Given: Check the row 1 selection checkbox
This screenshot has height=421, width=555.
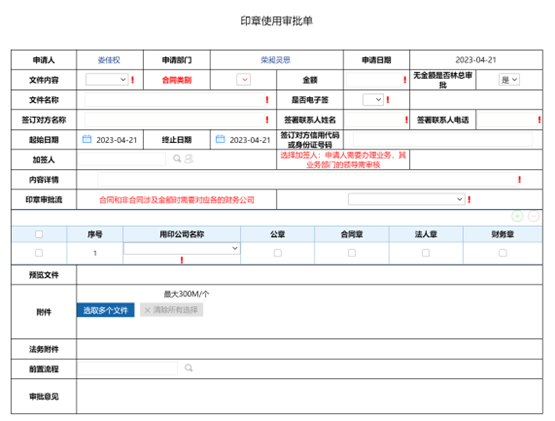Looking at the screenshot, I should coord(39,253).
